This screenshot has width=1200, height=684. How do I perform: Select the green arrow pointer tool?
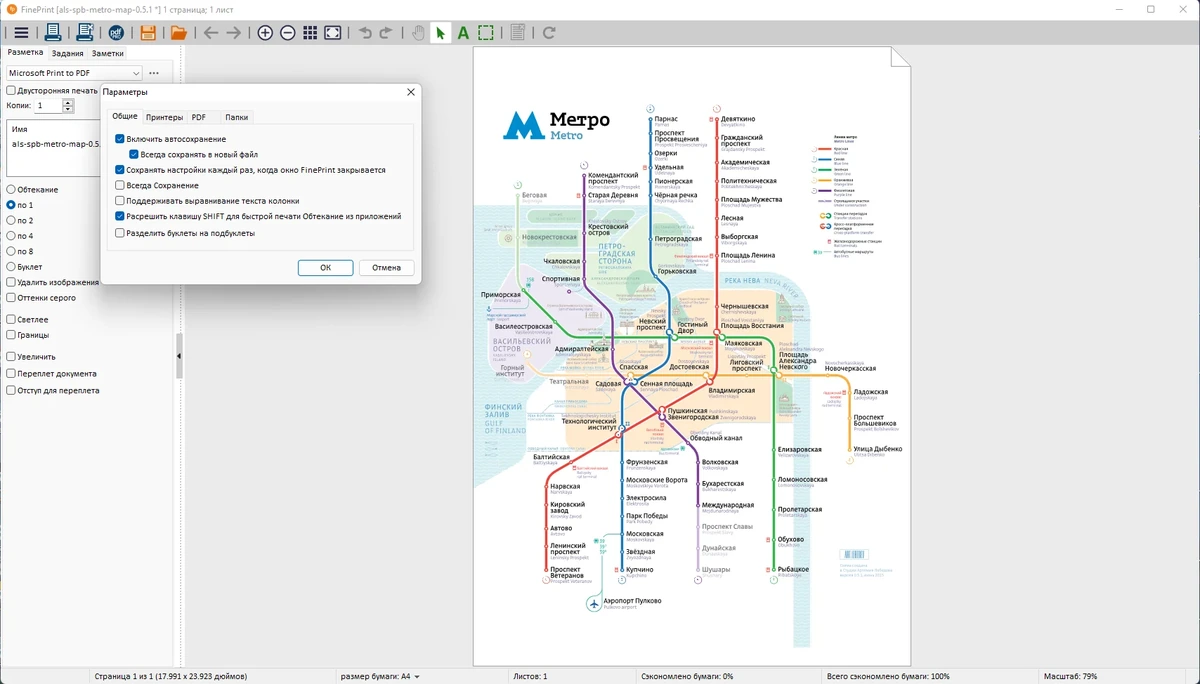coord(441,33)
